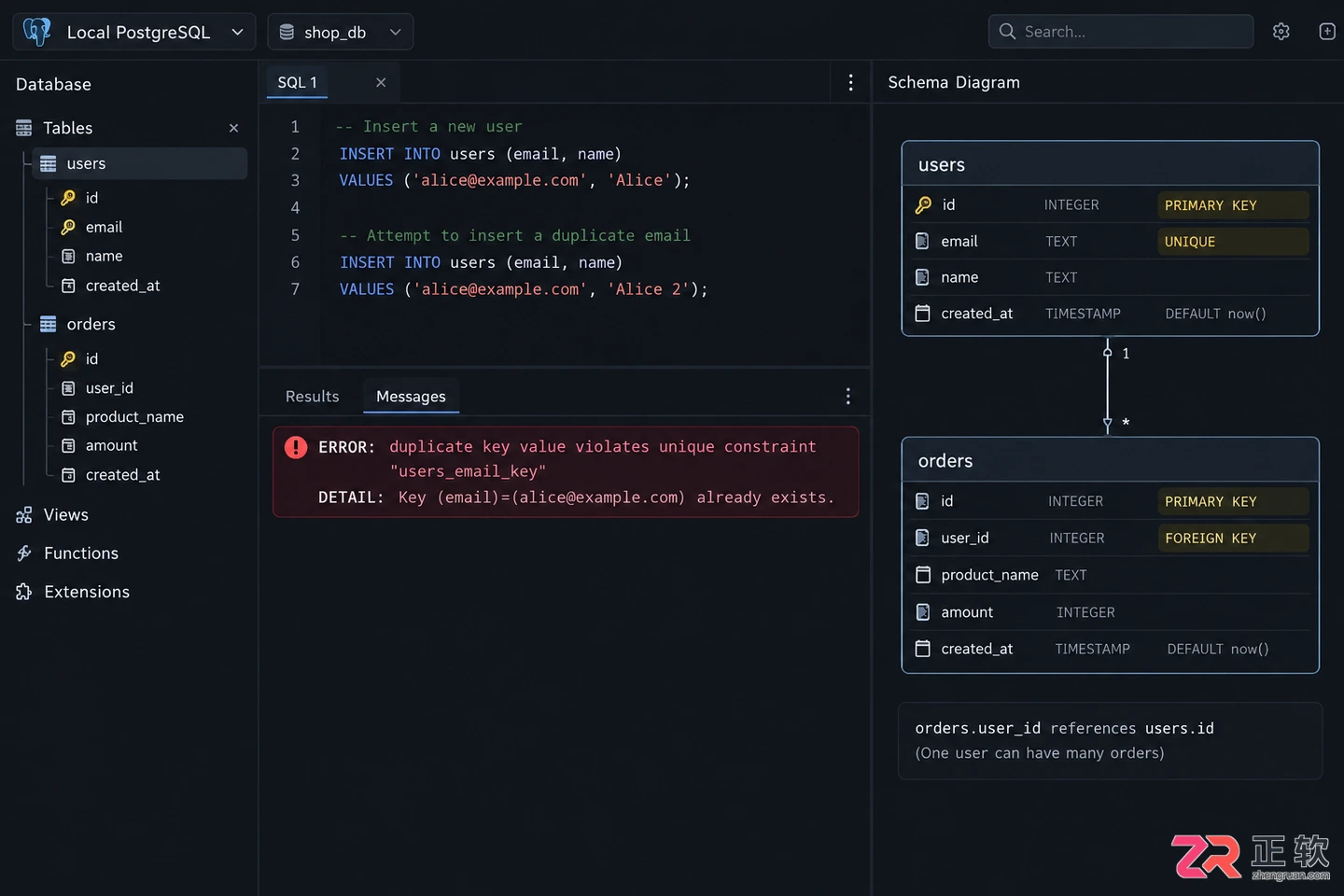Image resolution: width=1344 pixels, height=896 pixels.
Task: Open SQL editor three-dot options menu
Action: click(850, 82)
